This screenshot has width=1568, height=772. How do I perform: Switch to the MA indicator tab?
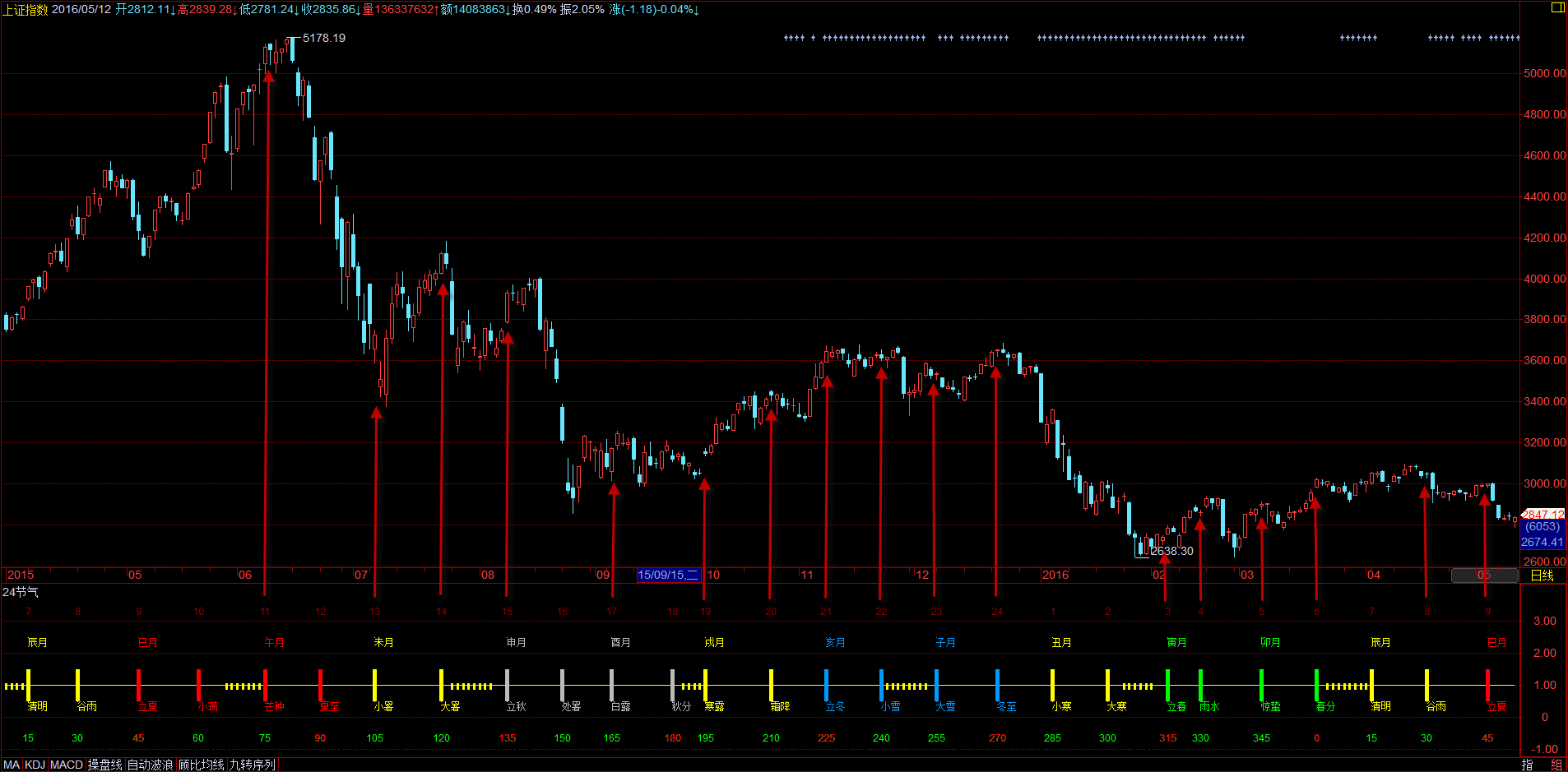pos(12,765)
